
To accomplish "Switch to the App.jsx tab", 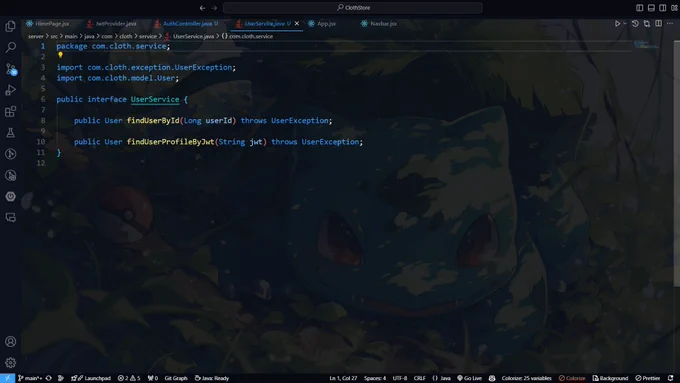I will (x=322, y=24).
